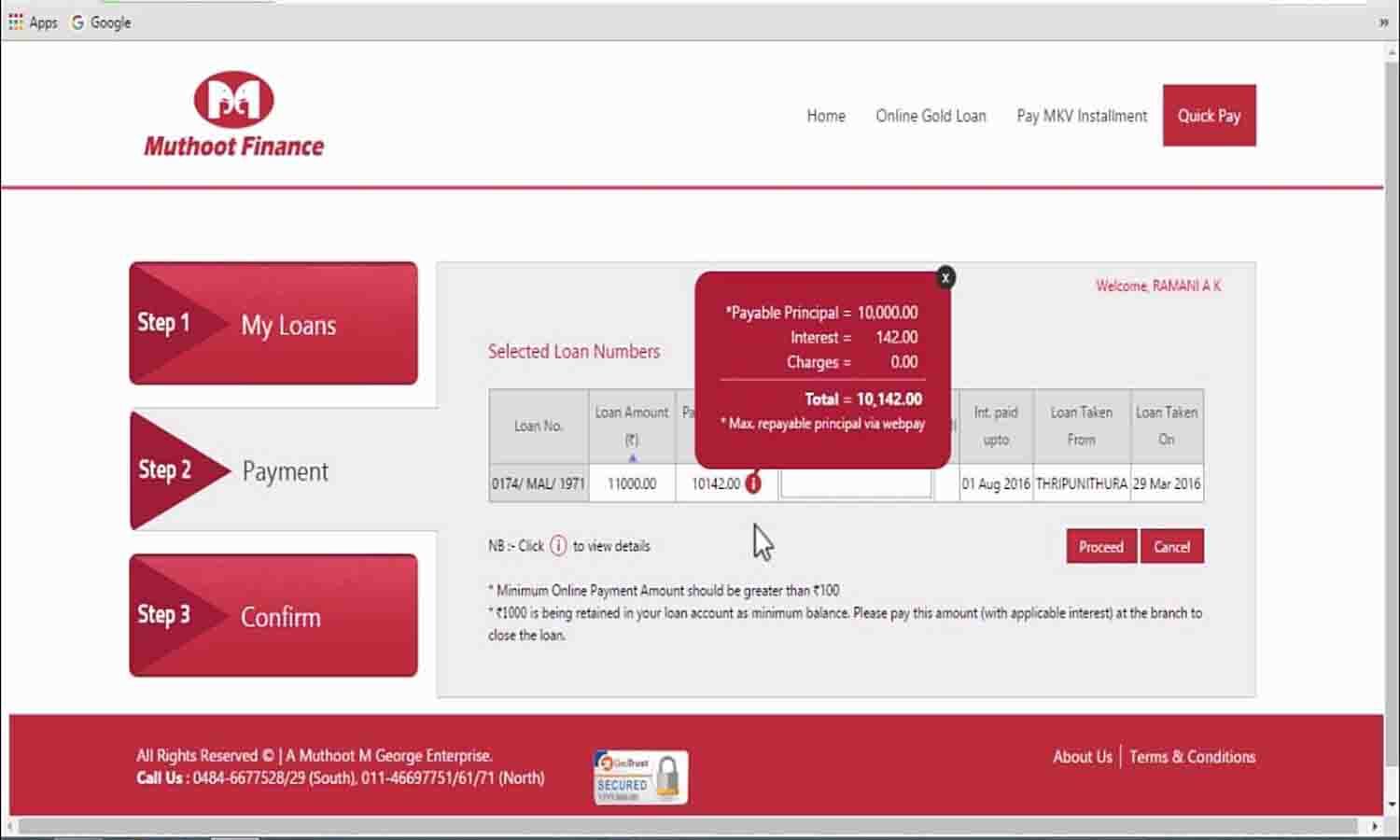1400x840 pixels.
Task: Click the Quick Pay button
Action: click(1209, 116)
